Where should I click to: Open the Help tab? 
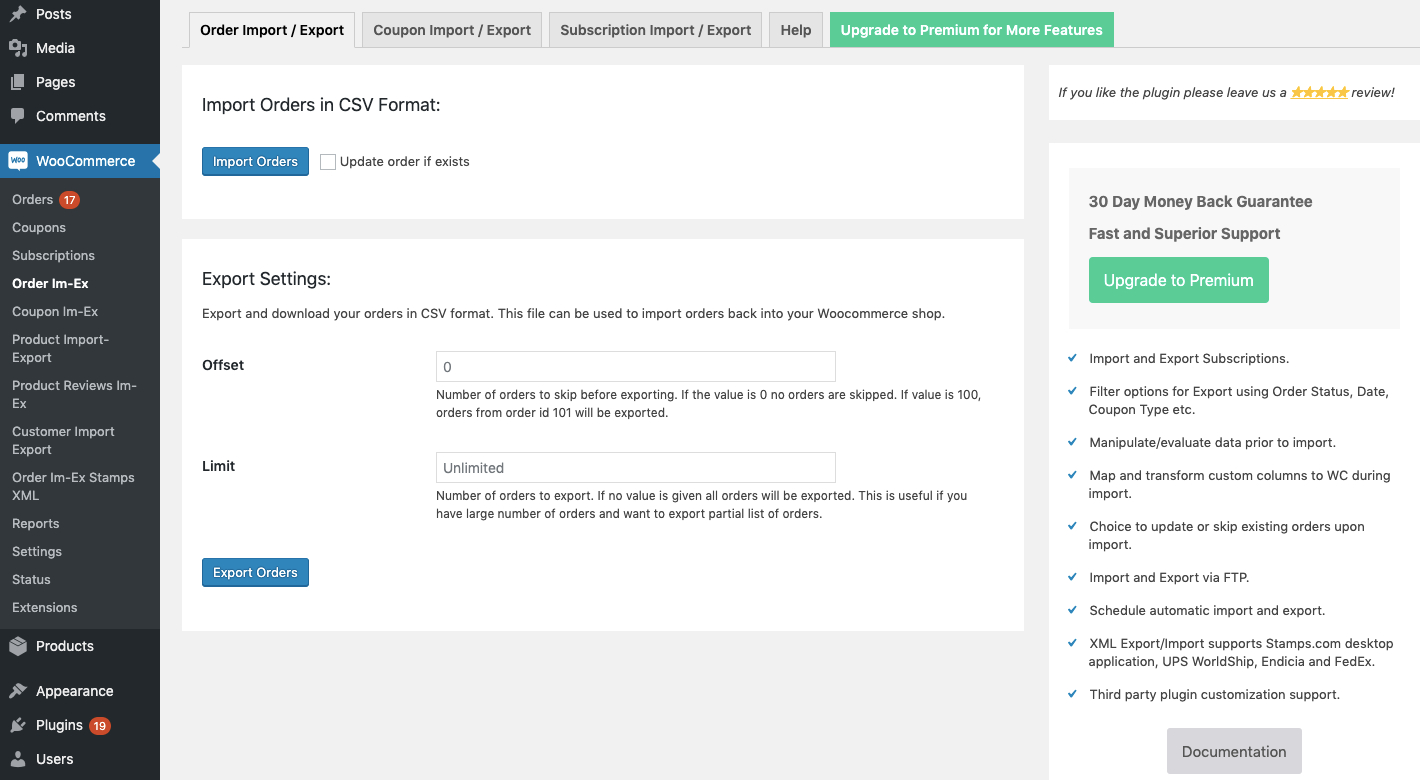click(x=796, y=30)
